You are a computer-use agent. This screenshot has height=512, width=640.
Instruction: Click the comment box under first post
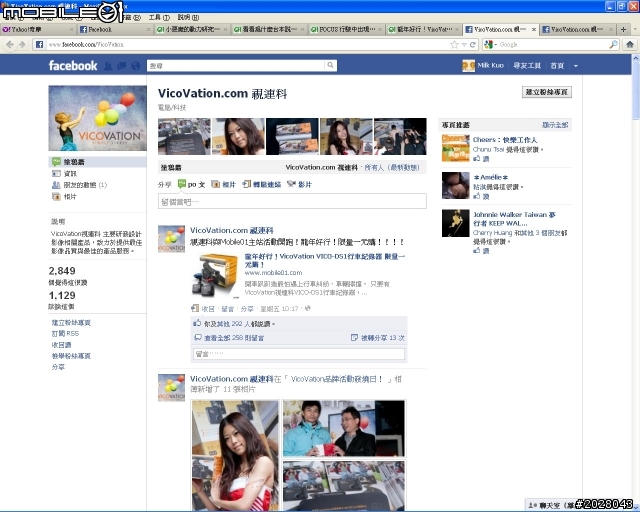click(x=299, y=354)
